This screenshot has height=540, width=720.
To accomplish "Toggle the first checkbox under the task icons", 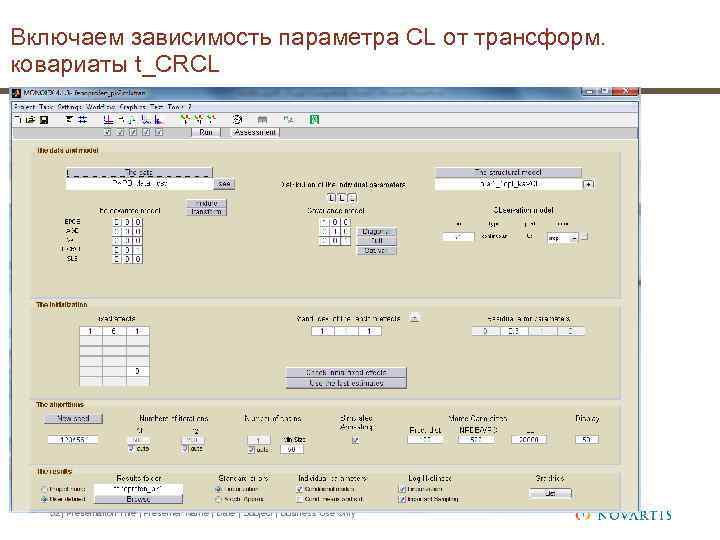I will (108, 132).
